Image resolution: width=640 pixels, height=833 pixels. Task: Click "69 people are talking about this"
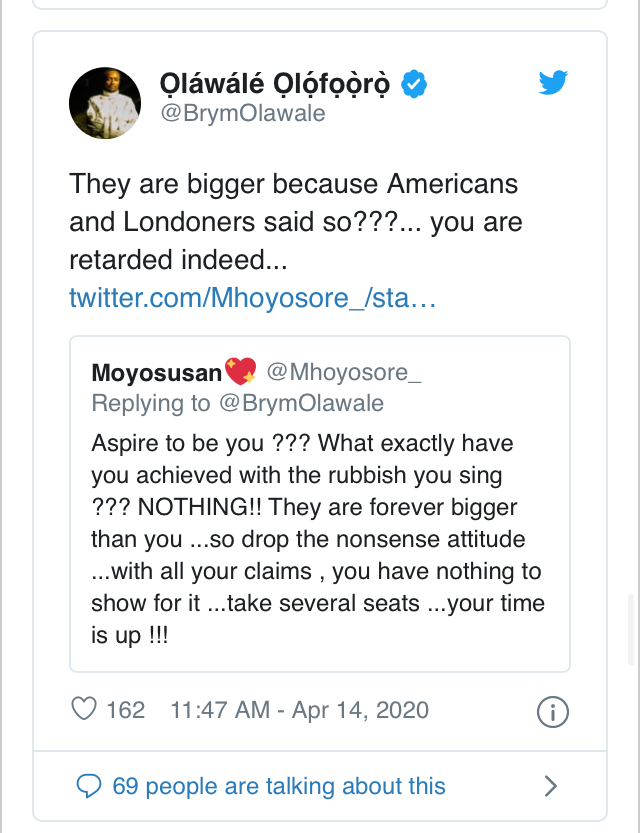279,786
